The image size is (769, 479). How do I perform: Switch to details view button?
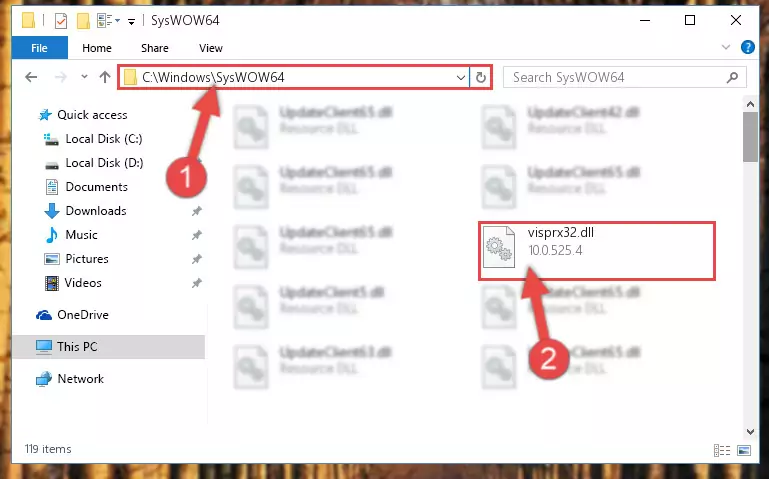[x=721, y=450]
